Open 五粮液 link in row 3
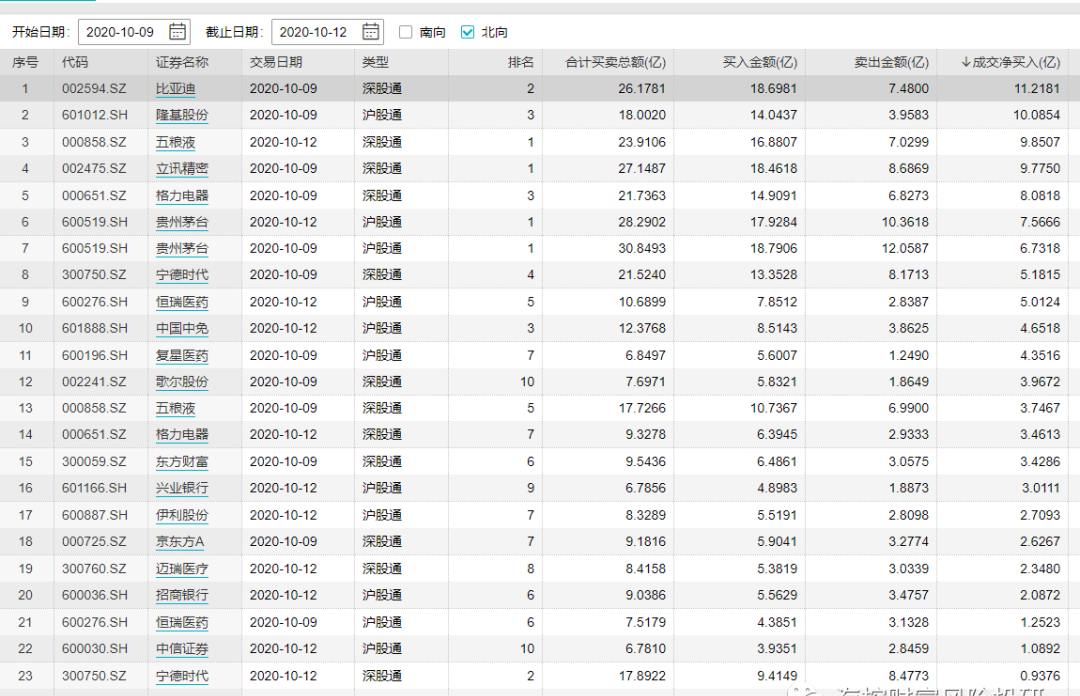Image resolution: width=1080 pixels, height=696 pixels. (x=176, y=143)
